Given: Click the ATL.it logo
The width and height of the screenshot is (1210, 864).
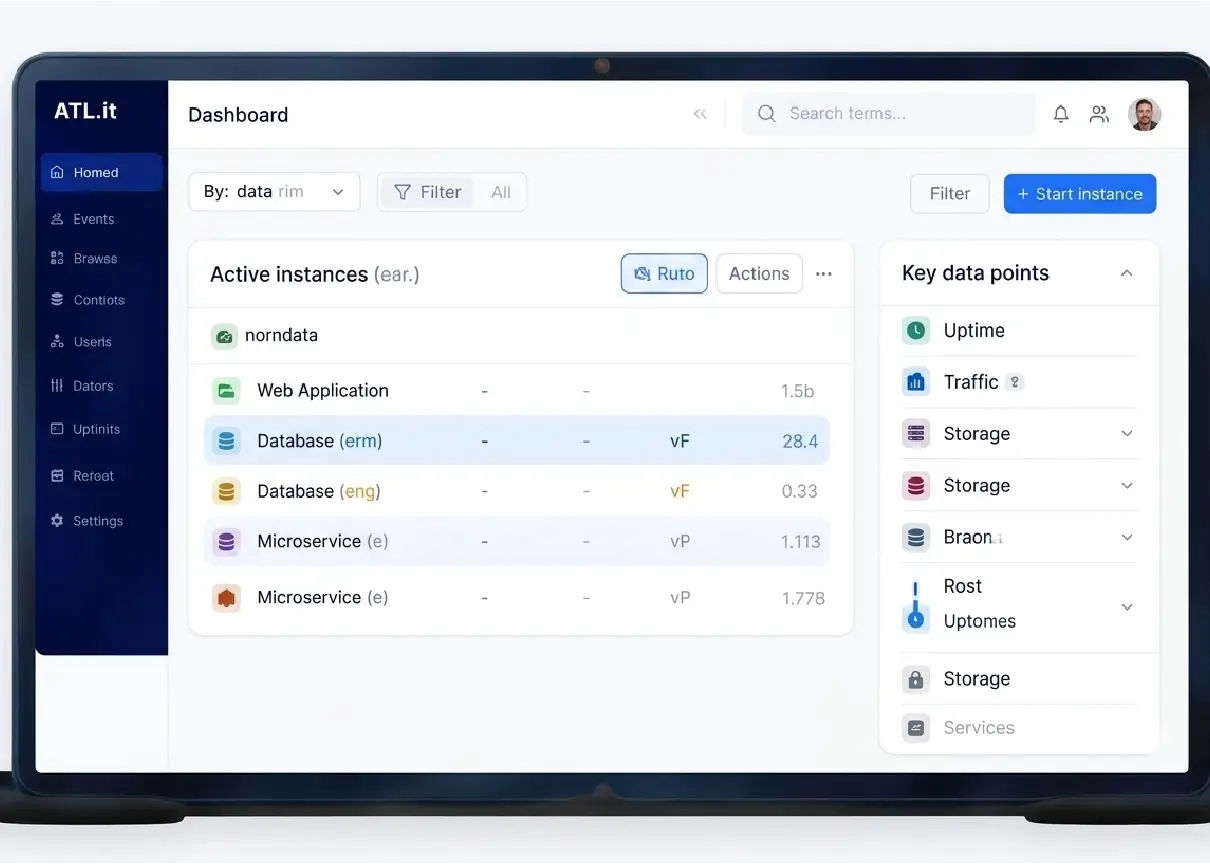Looking at the screenshot, I should pyautogui.click(x=86, y=111).
